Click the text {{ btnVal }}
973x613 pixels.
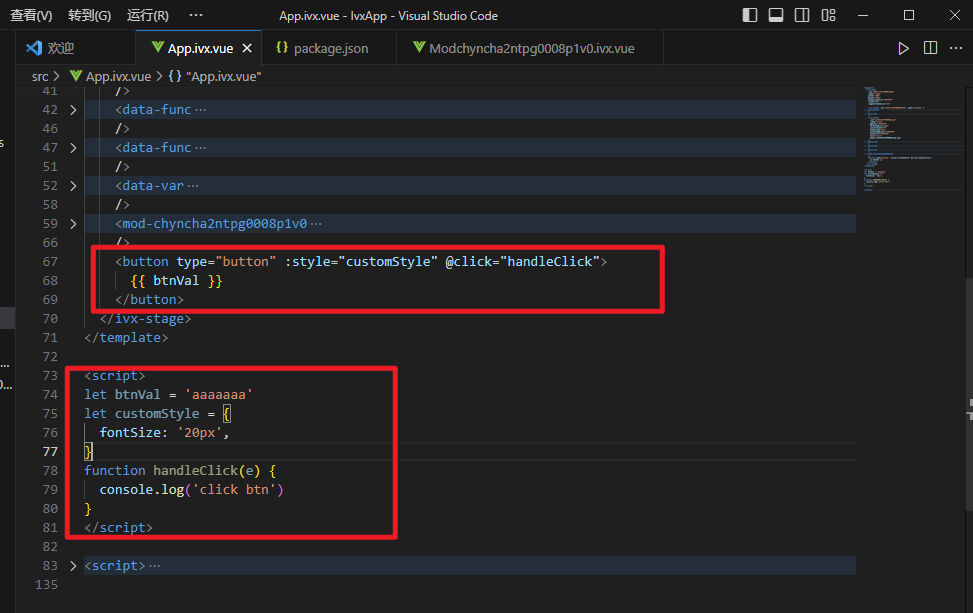click(176, 280)
